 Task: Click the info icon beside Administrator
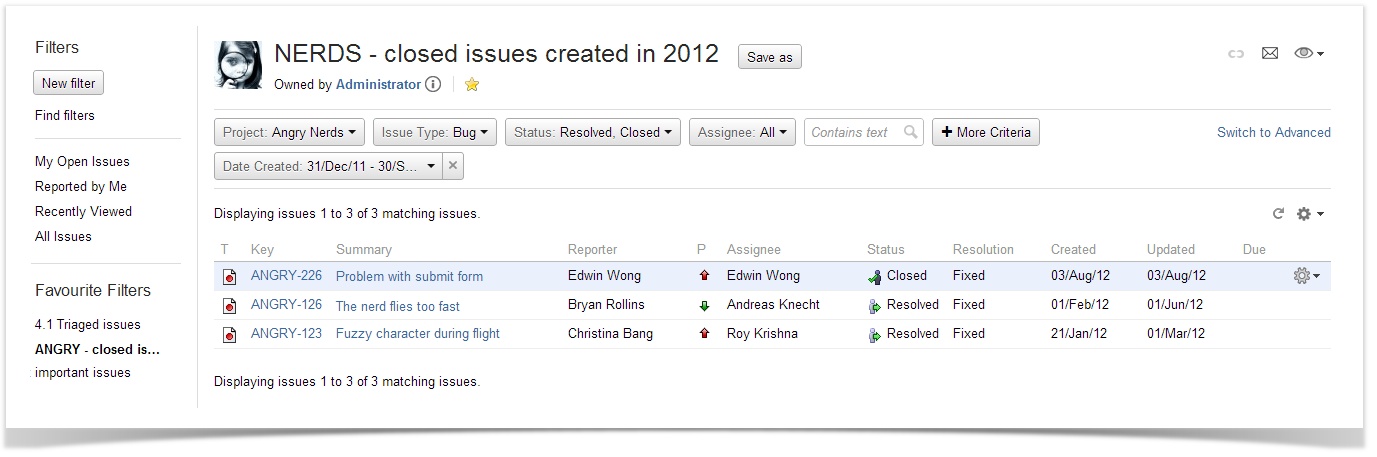(433, 85)
